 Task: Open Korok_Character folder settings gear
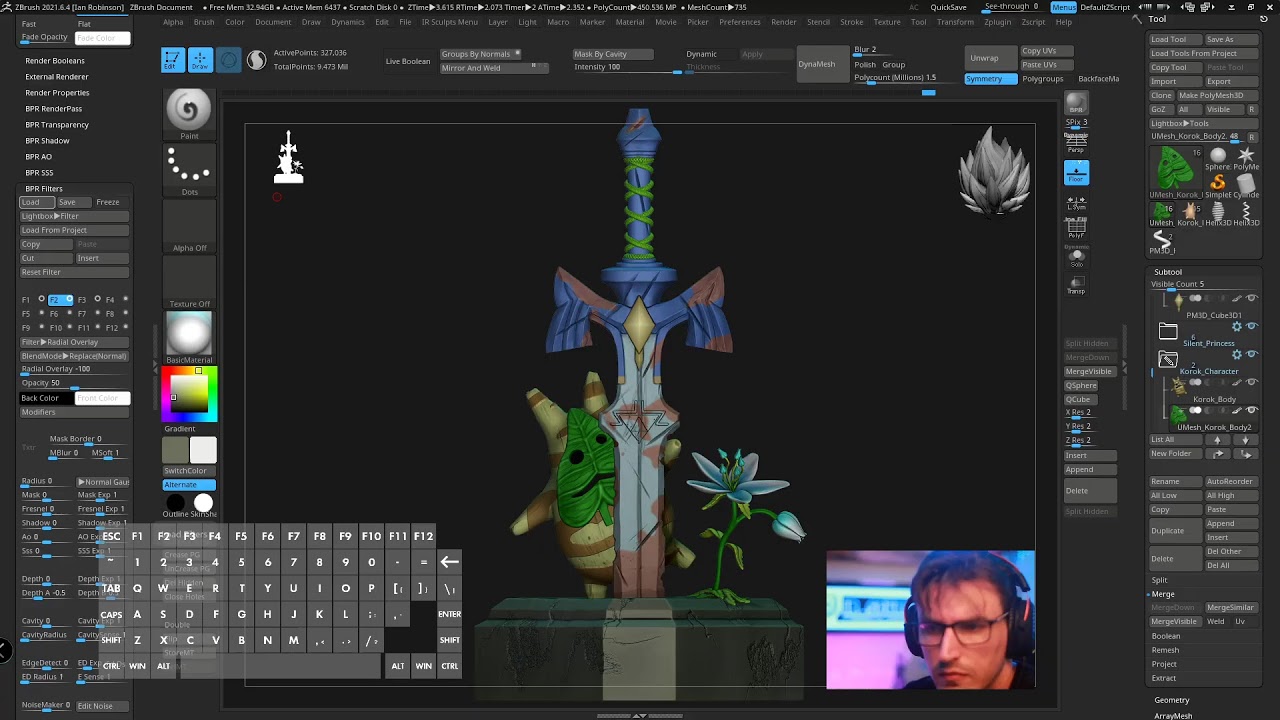coord(1237,354)
